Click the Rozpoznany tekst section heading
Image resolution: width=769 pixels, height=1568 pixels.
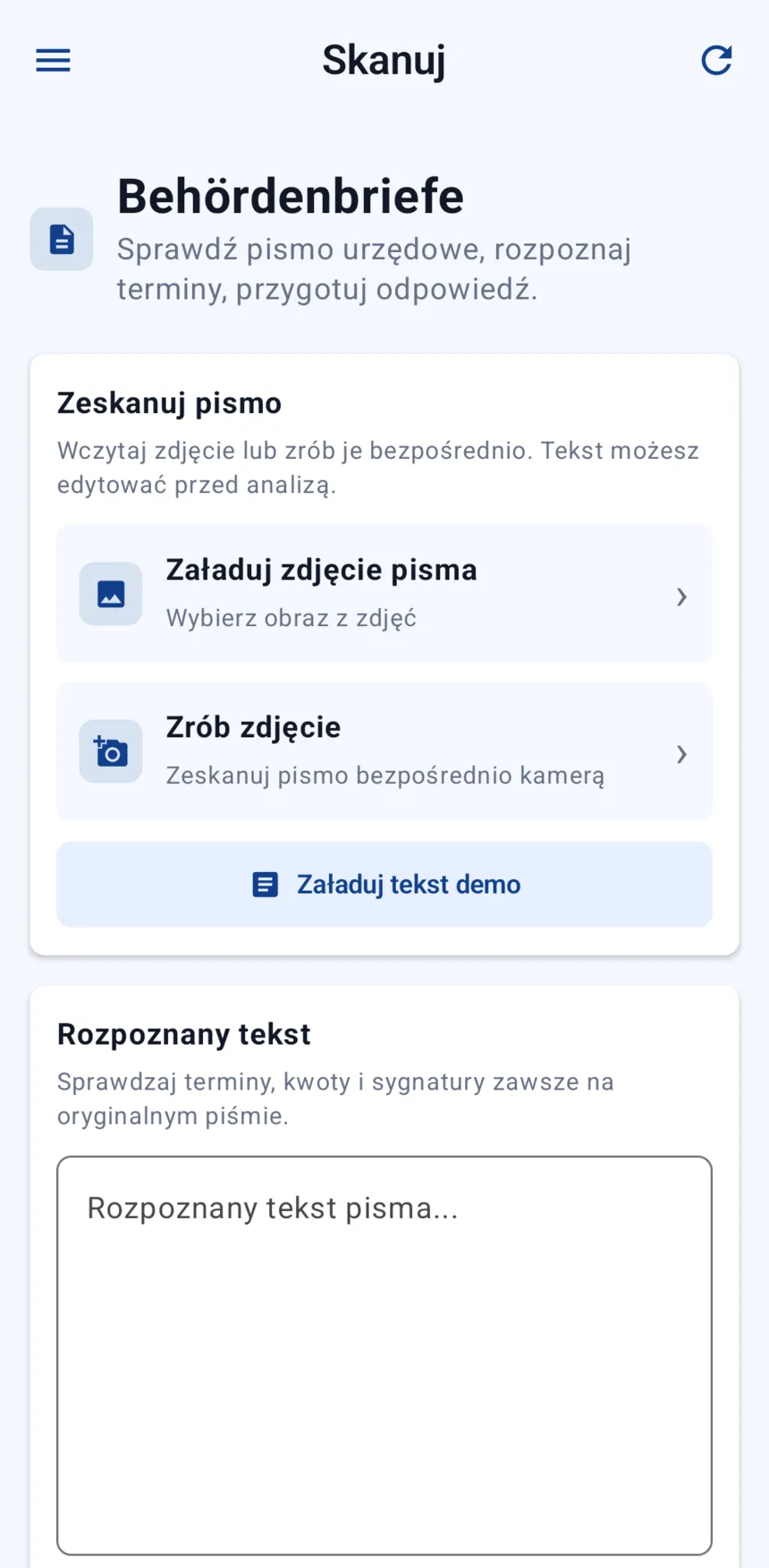(x=184, y=1035)
